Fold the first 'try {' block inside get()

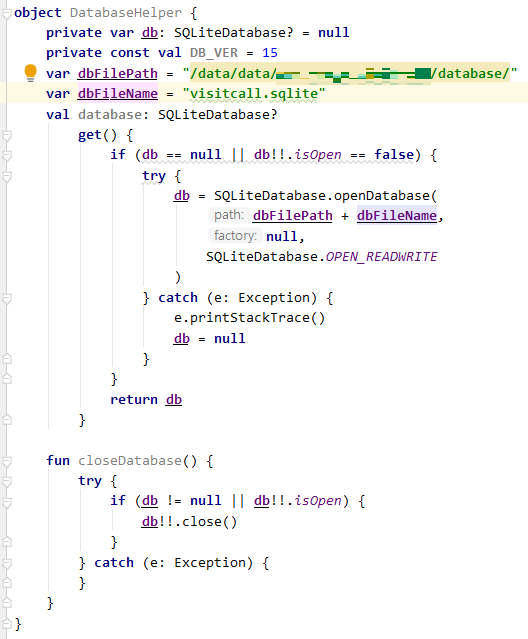(7, 176)
